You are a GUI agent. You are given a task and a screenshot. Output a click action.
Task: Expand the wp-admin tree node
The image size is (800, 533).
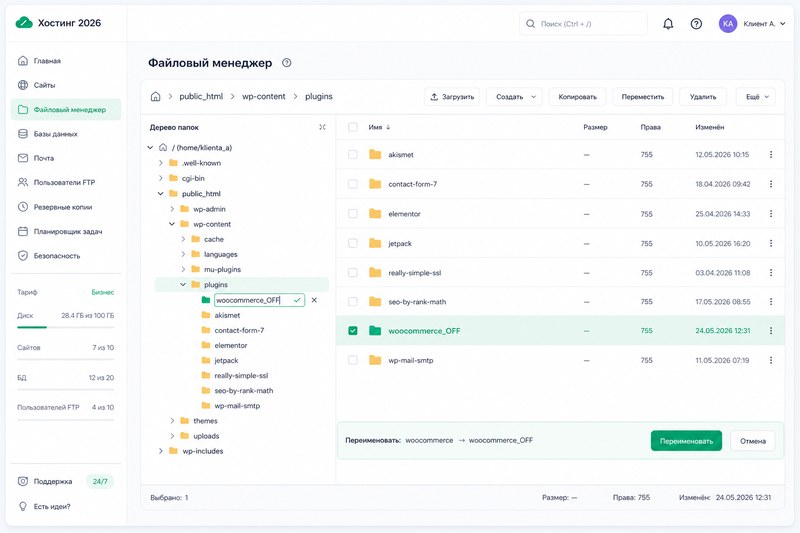click(172, 209)
